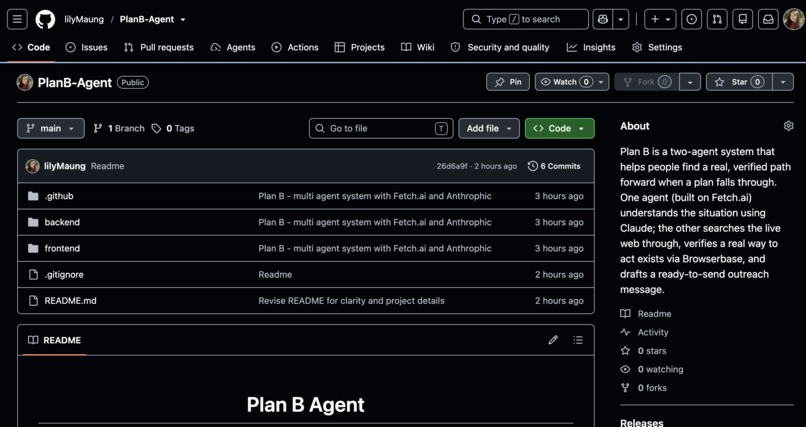Screen dimensions: 806x427
Task: Edit README with pencil icon
Action: (553, 340)
